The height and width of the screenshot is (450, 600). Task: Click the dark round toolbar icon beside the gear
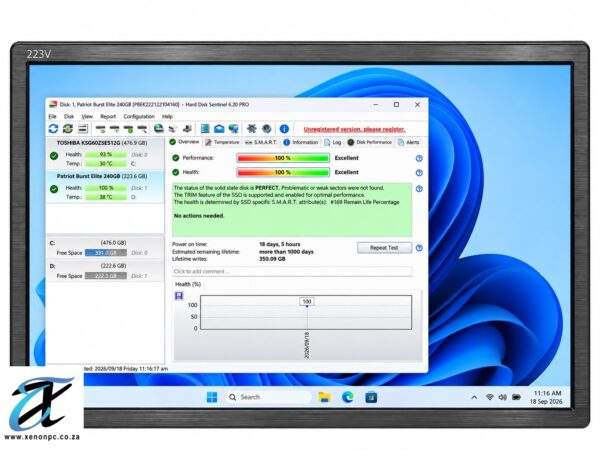click(x=267, y=129)
